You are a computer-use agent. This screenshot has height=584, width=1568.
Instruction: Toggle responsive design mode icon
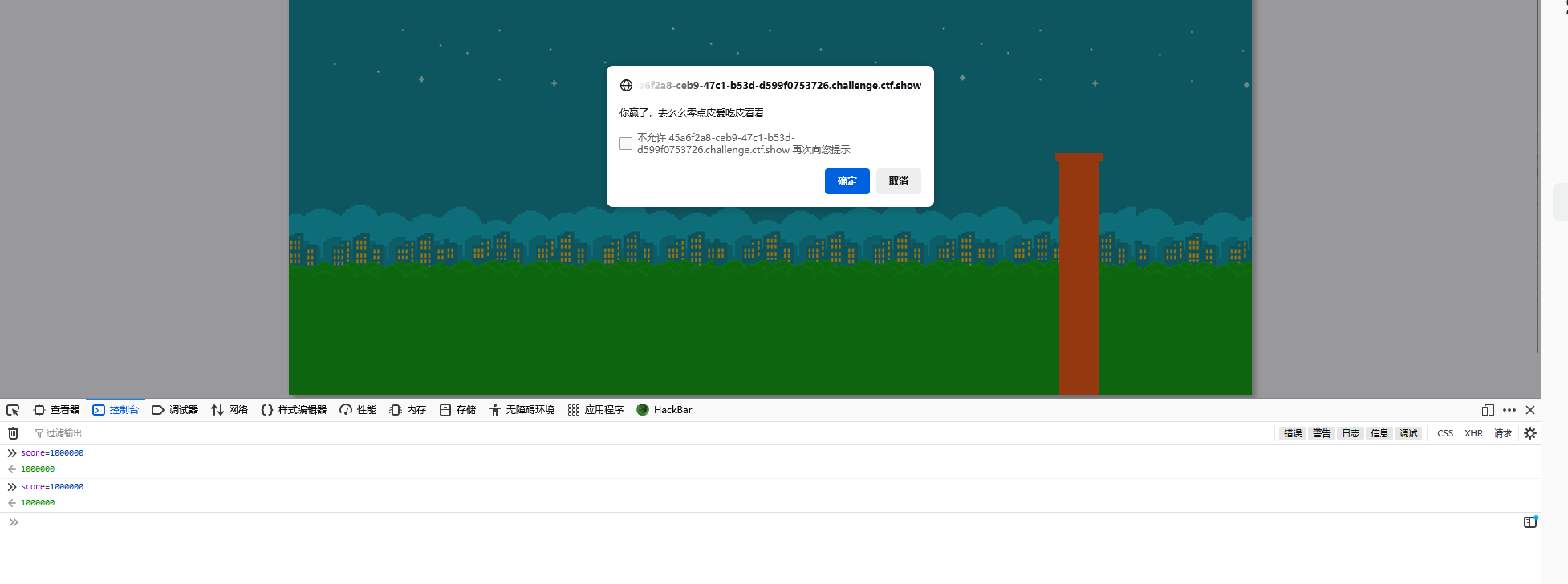[1488, 410]
